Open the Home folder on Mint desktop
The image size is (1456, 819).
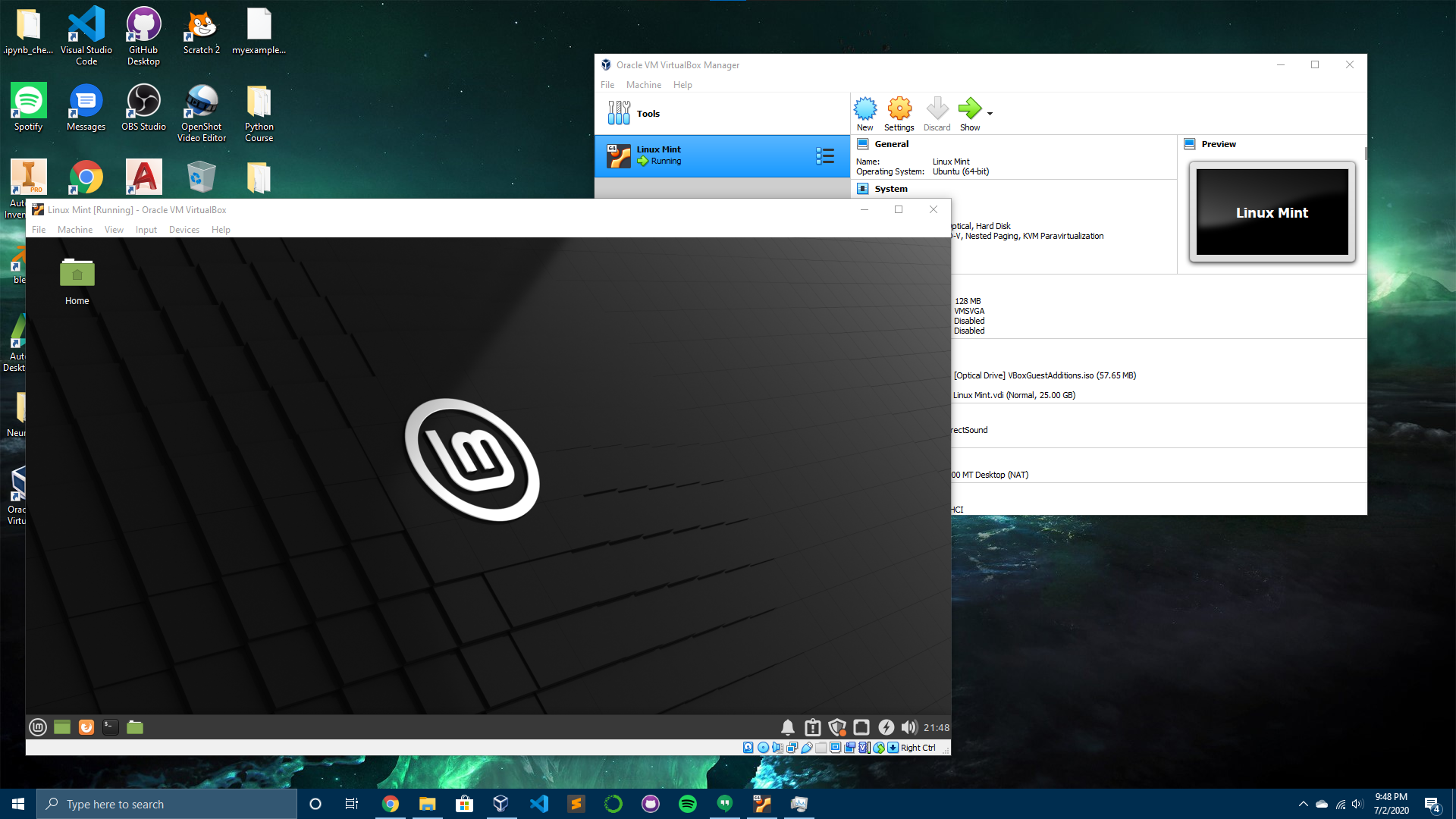[x=77, y=281]
